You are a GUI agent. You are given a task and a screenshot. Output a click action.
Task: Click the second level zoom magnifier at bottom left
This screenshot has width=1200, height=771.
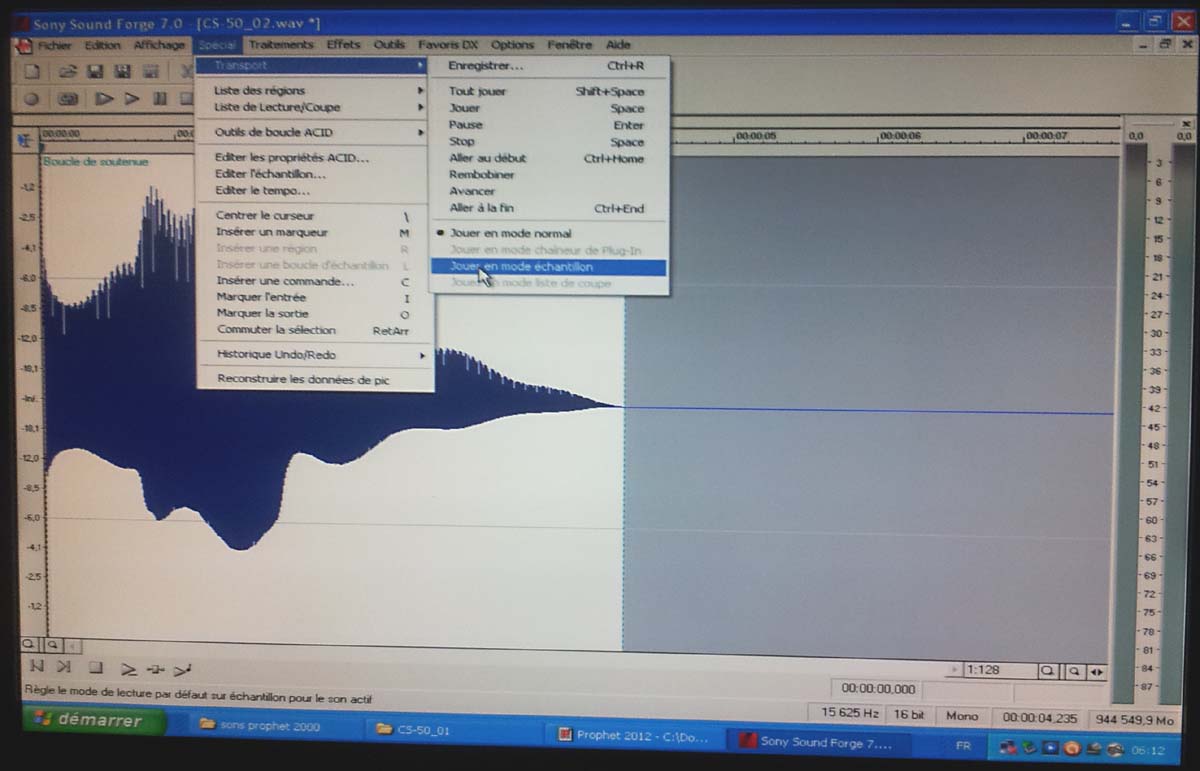(52, 645)
